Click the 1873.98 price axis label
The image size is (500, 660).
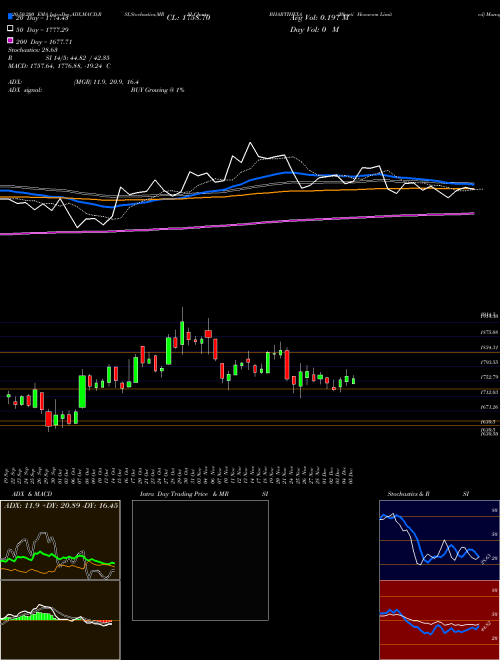click(x=489, y=332)
